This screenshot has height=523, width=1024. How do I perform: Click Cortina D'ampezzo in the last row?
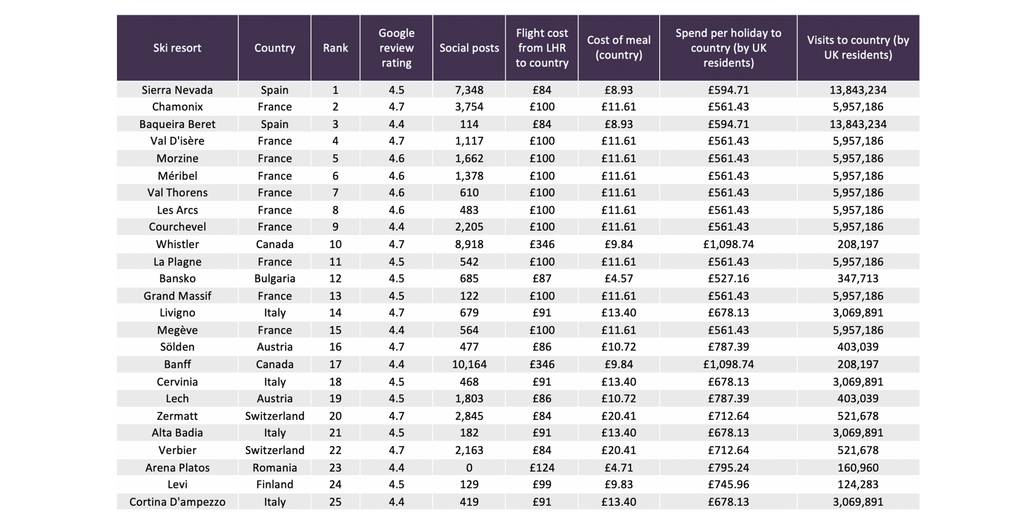(x=177, y=502)
